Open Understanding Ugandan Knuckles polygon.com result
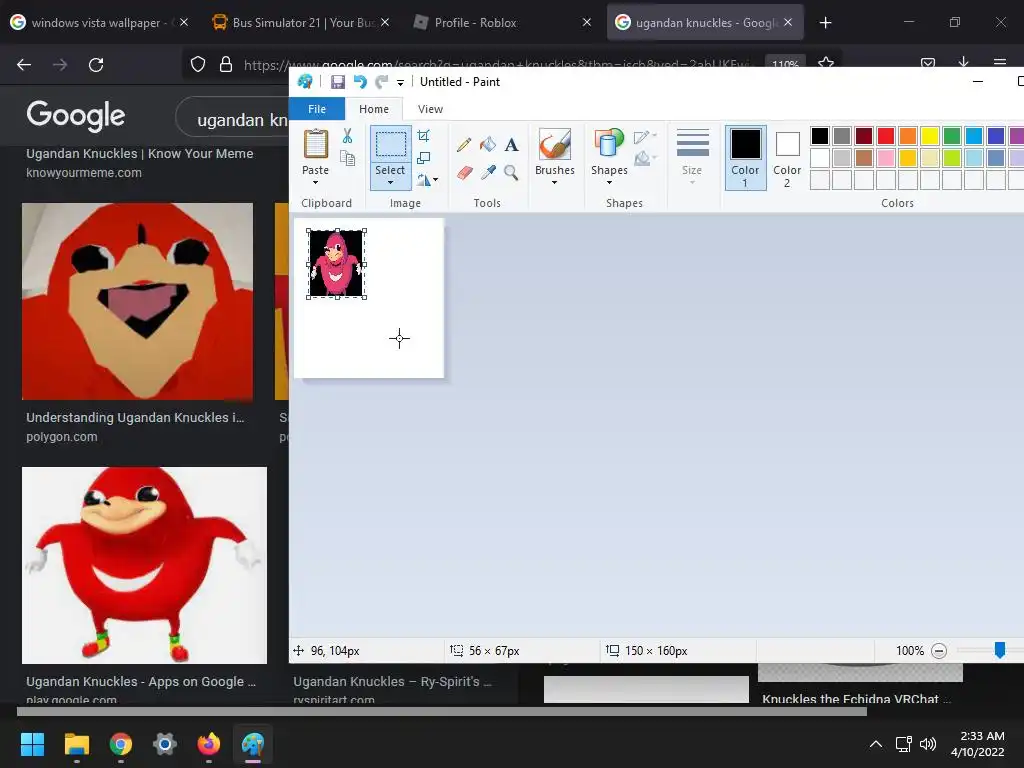1024x768 pixels. point(135,417)
